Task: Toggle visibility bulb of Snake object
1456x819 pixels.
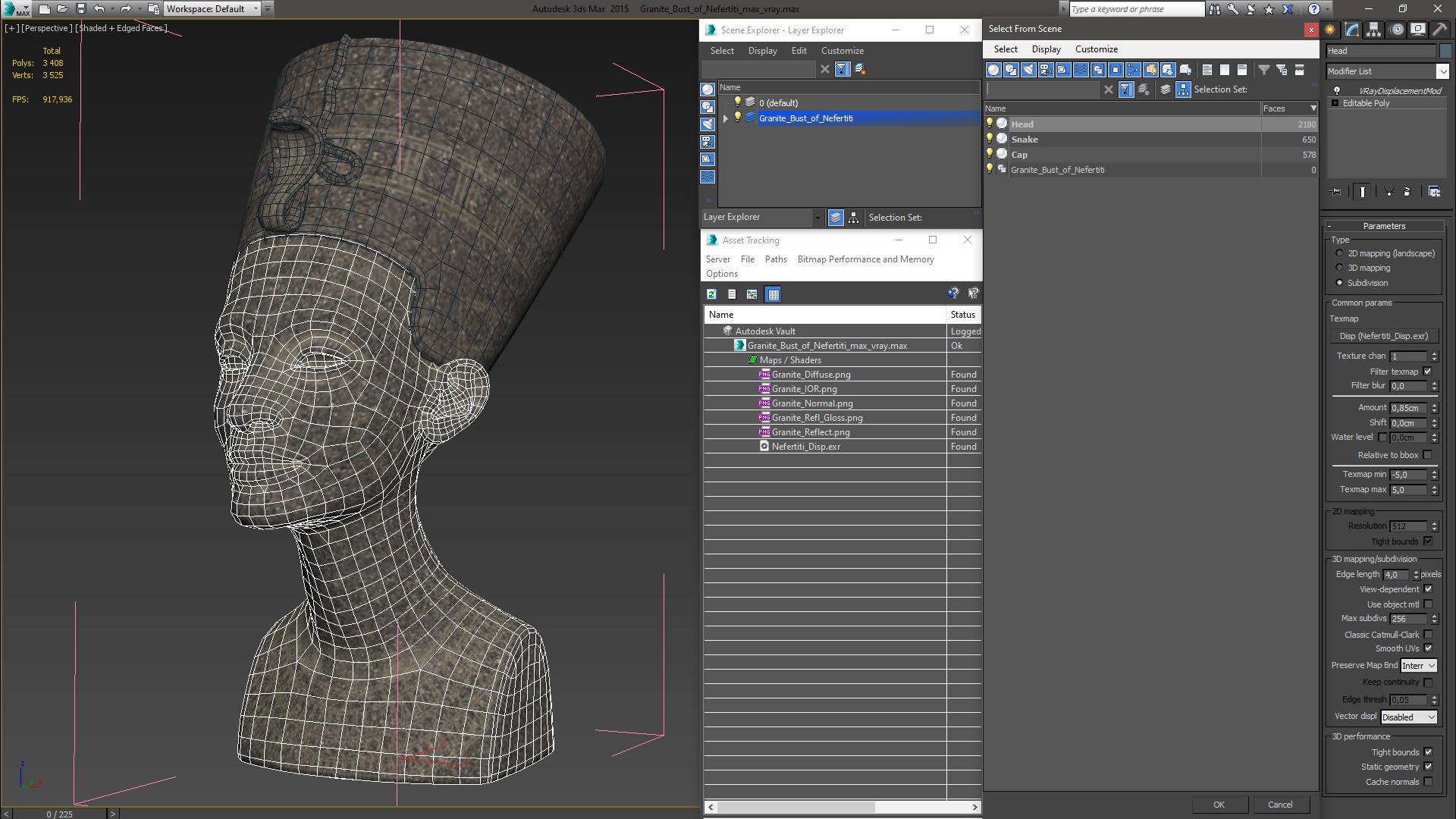Action: (x=990, y=139)
